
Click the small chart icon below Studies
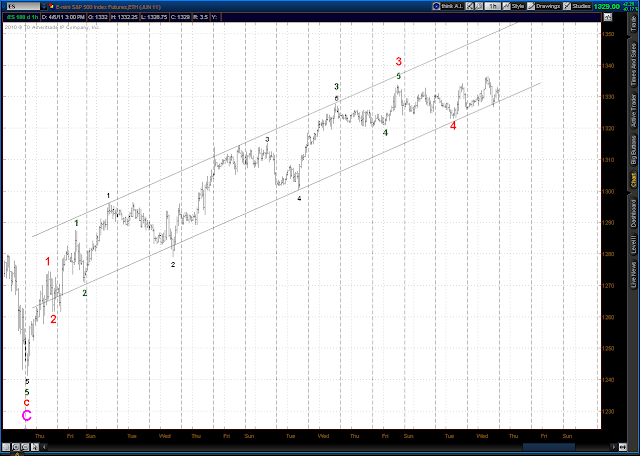tap(608, 17)
